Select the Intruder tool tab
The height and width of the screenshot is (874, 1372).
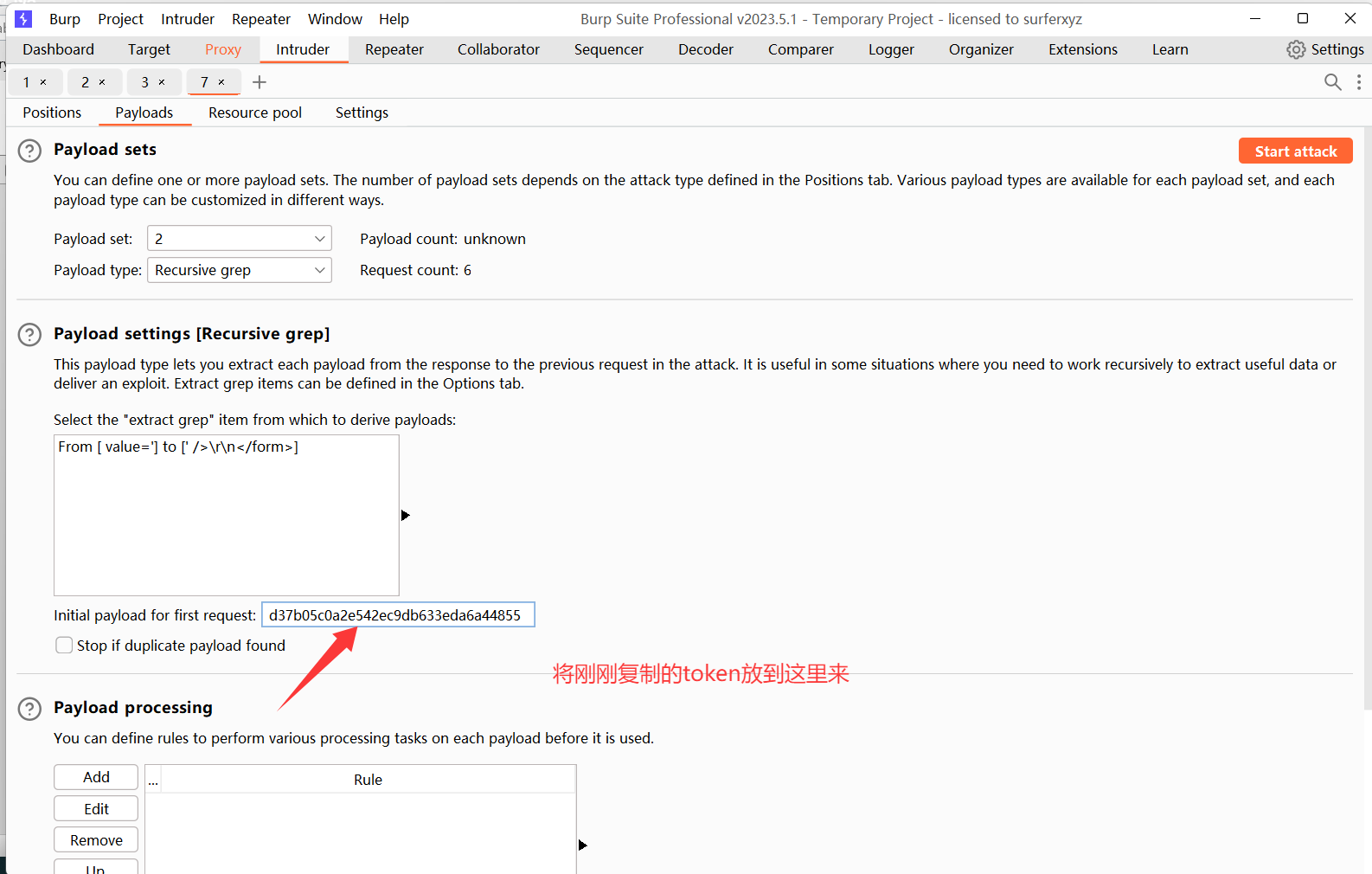pos(303,49)
